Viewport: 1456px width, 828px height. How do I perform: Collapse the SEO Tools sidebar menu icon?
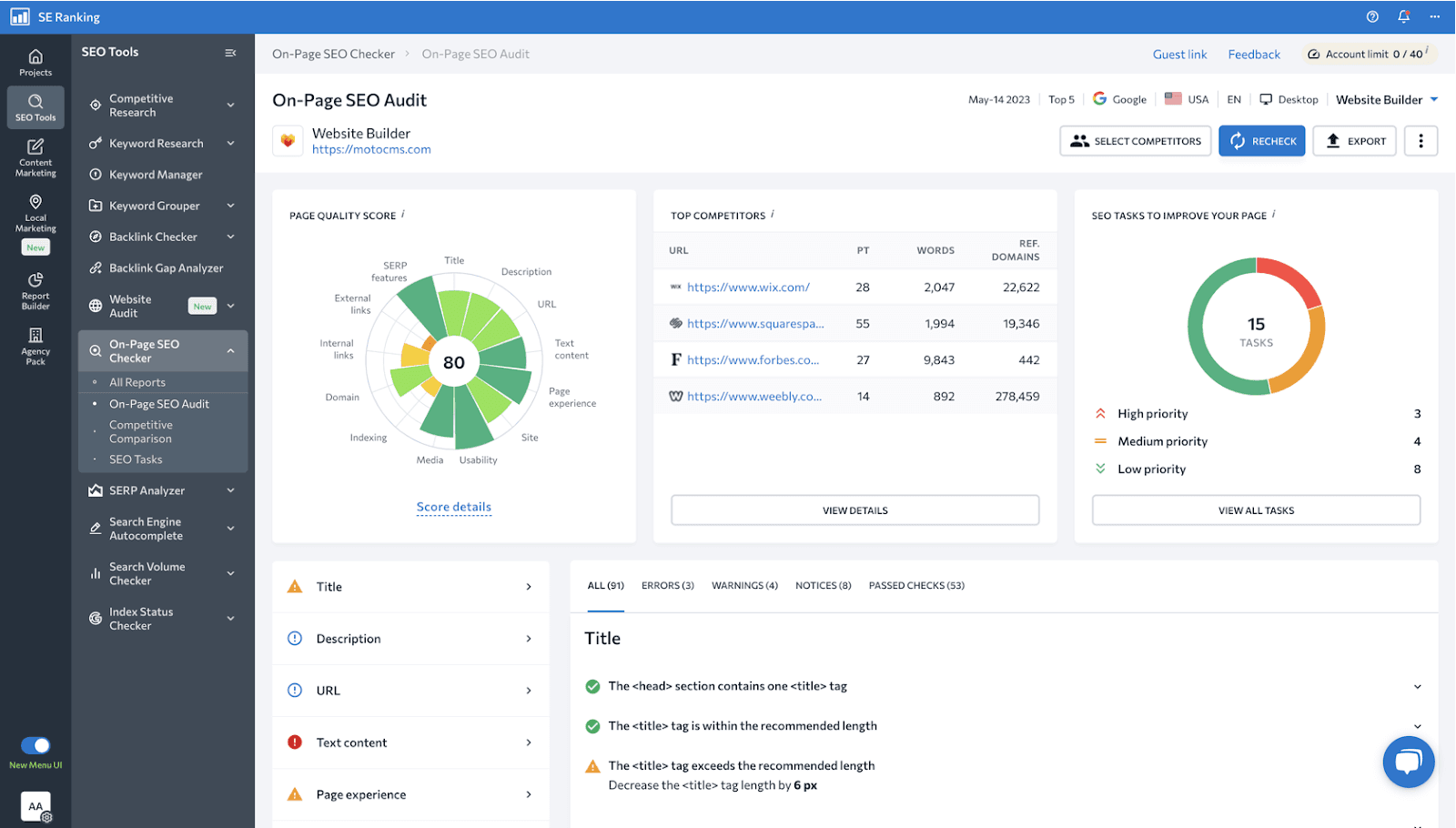(x=230, y=53)
